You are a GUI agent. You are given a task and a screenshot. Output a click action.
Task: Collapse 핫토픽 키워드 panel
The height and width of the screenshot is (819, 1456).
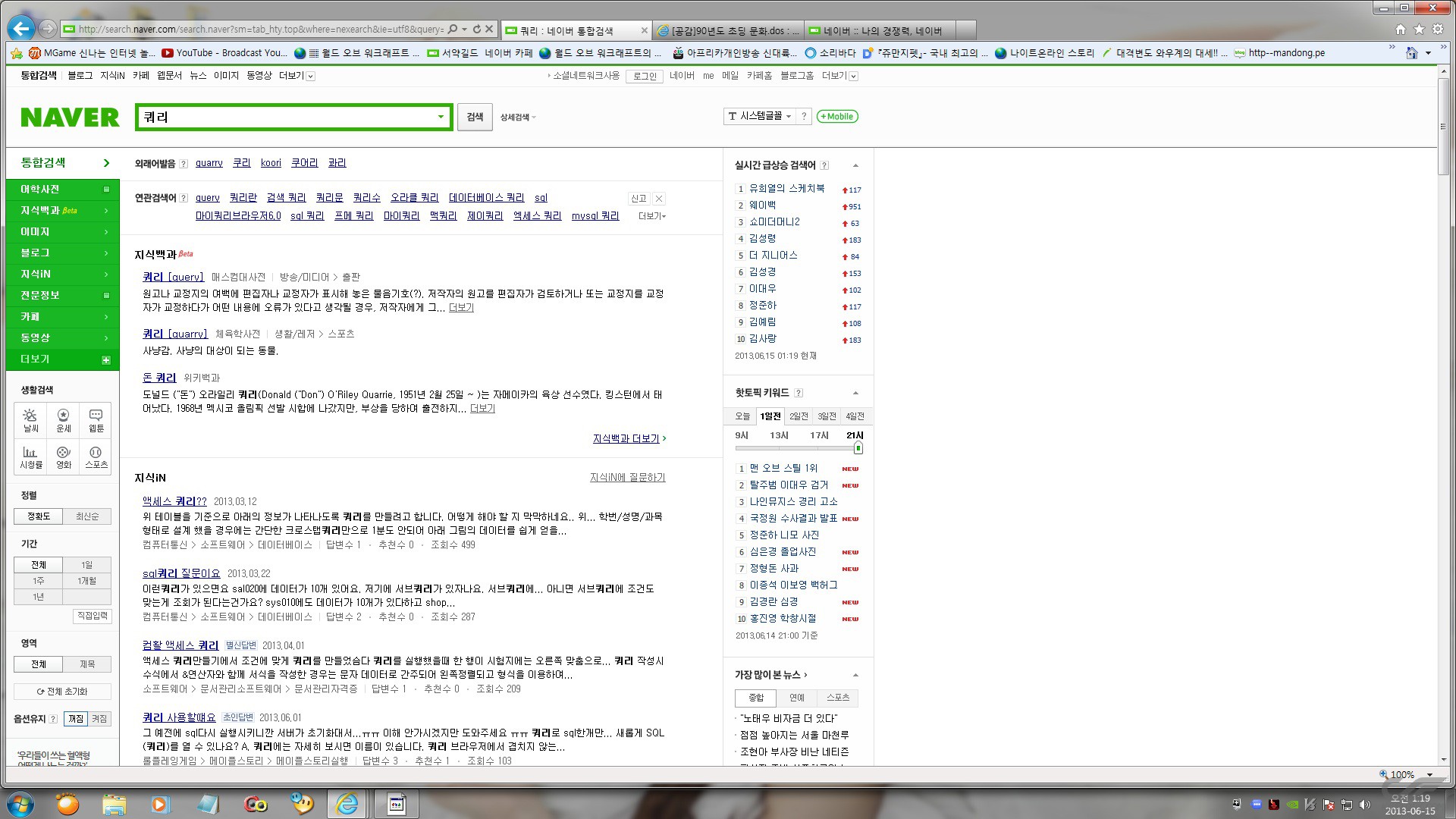click(855, 393)
